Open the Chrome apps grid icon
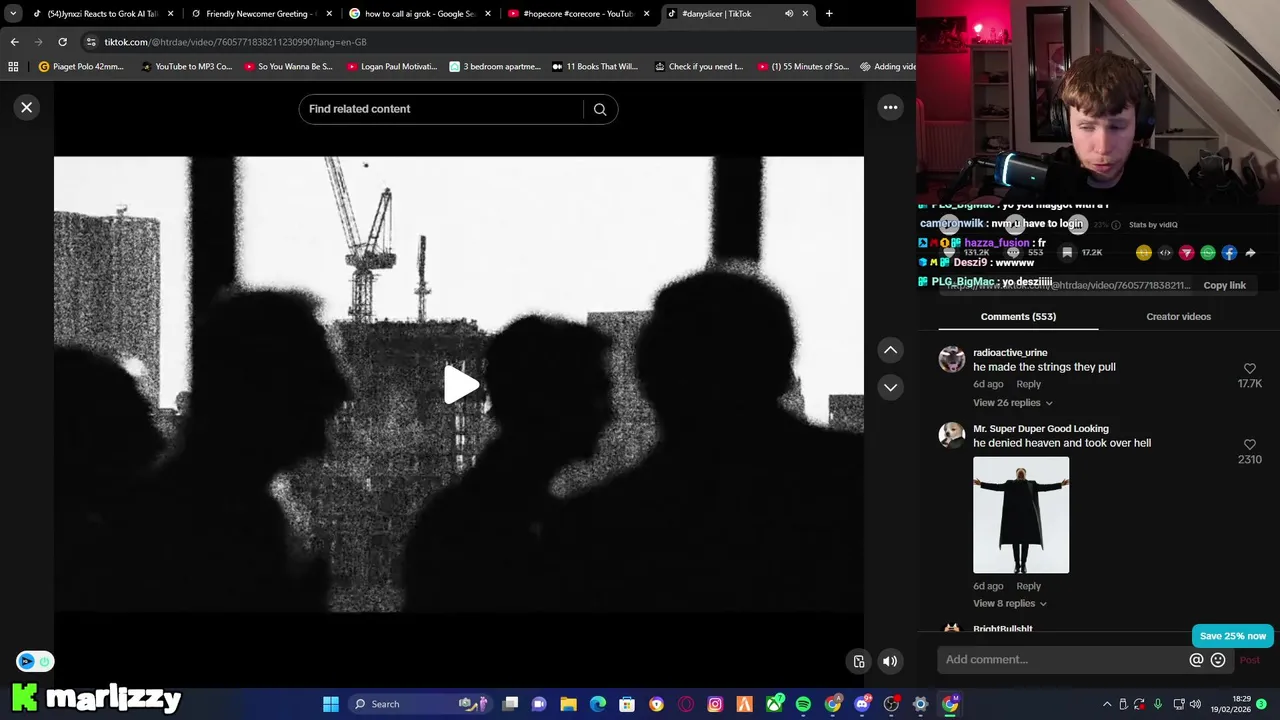 [13, 67]
